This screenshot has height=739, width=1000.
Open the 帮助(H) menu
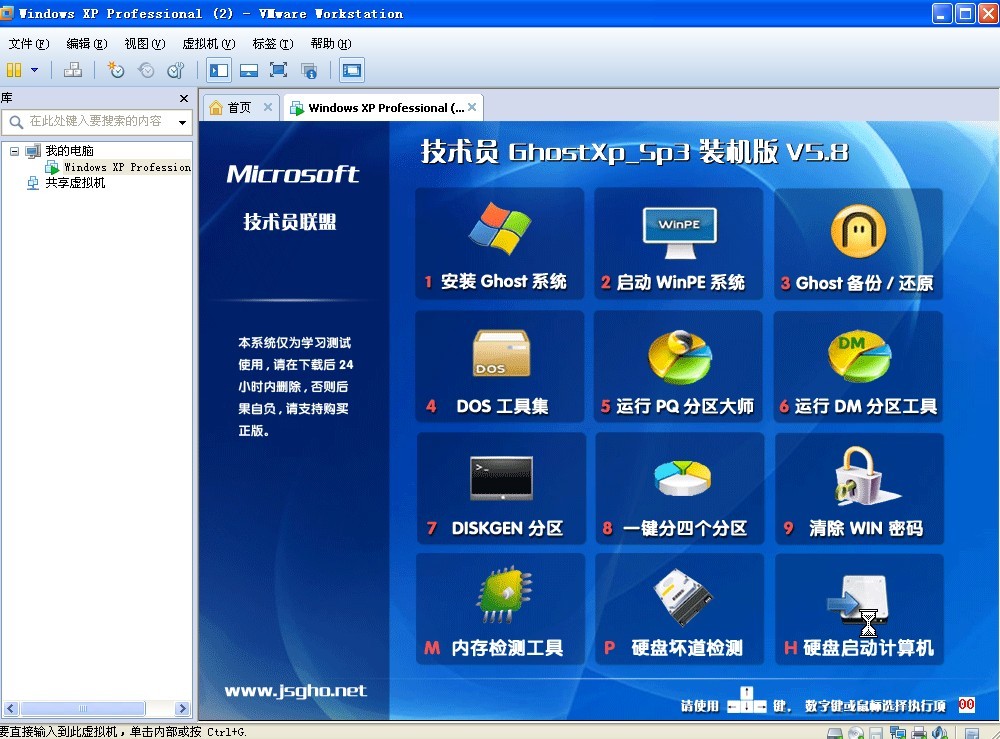(x=331, y=44)
